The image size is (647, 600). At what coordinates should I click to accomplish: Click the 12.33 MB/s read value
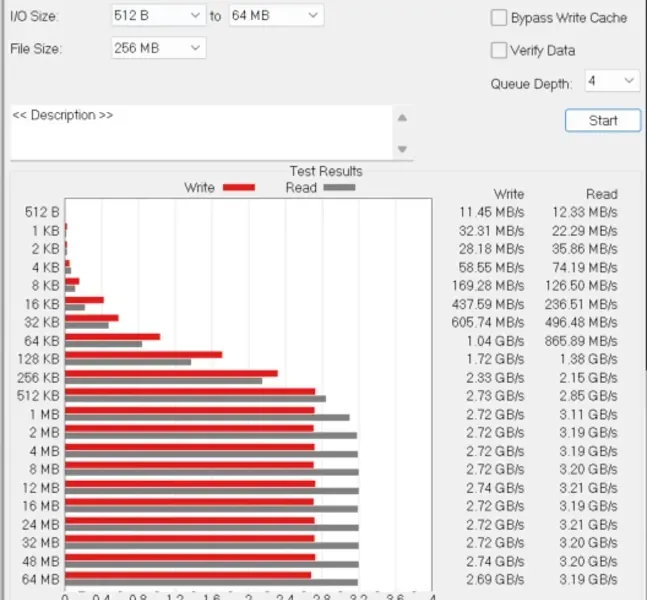tap(585, 212)
